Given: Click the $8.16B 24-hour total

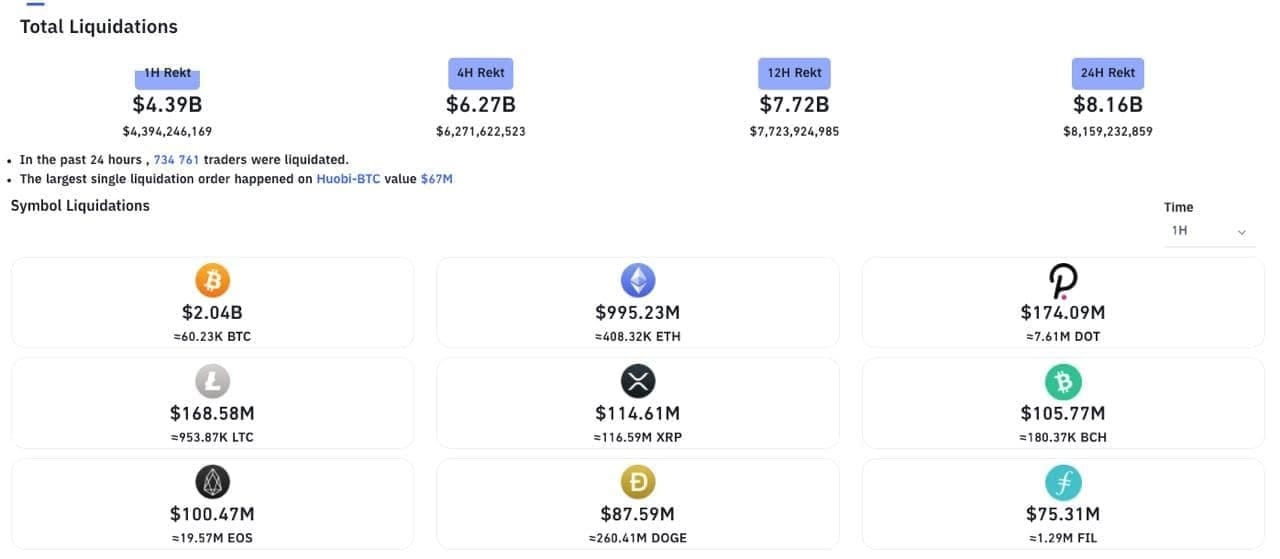Looking at the screenshot, I should coord(1107,105).
